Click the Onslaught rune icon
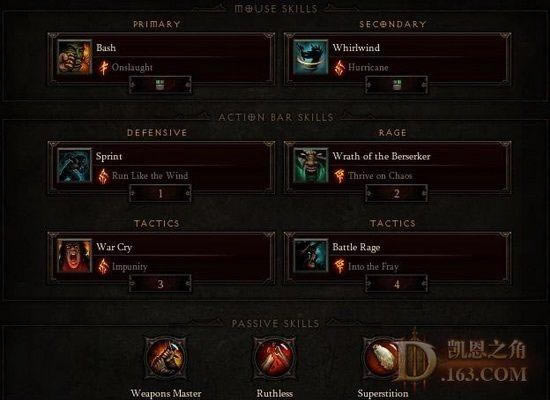550x400 pixels. click(103, 67)
